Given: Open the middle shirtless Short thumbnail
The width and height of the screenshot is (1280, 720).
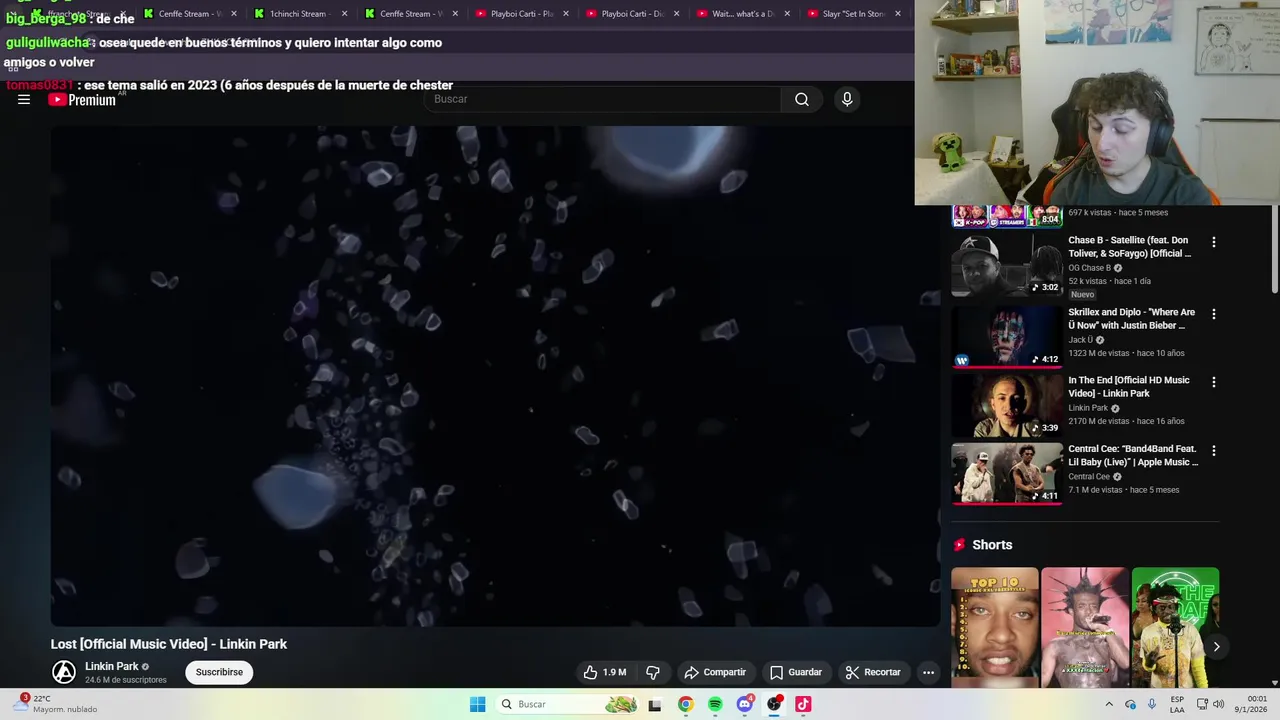Looking at the screenshot, I should point(1085,627).
